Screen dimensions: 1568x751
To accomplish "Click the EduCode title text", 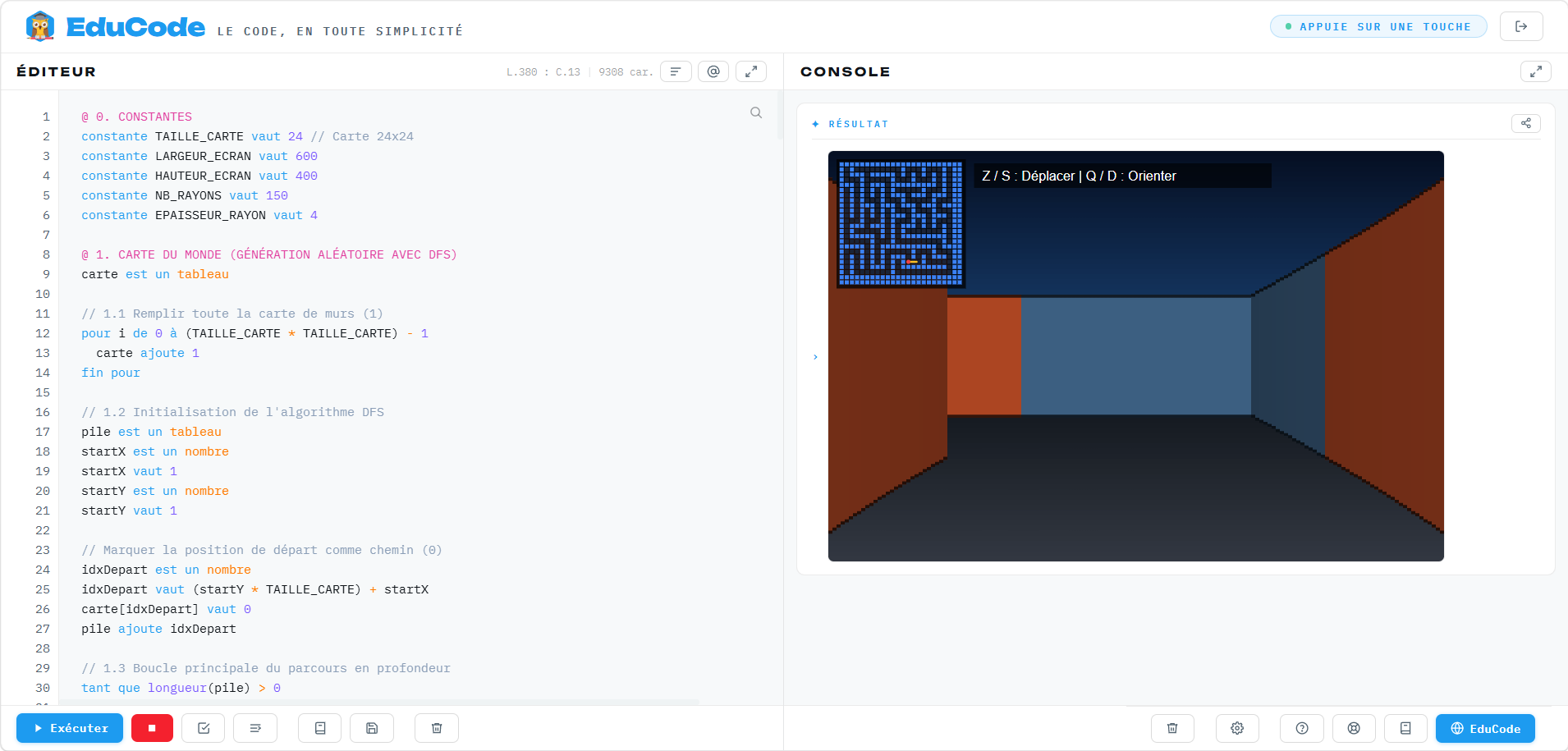I will click(135, 26).
